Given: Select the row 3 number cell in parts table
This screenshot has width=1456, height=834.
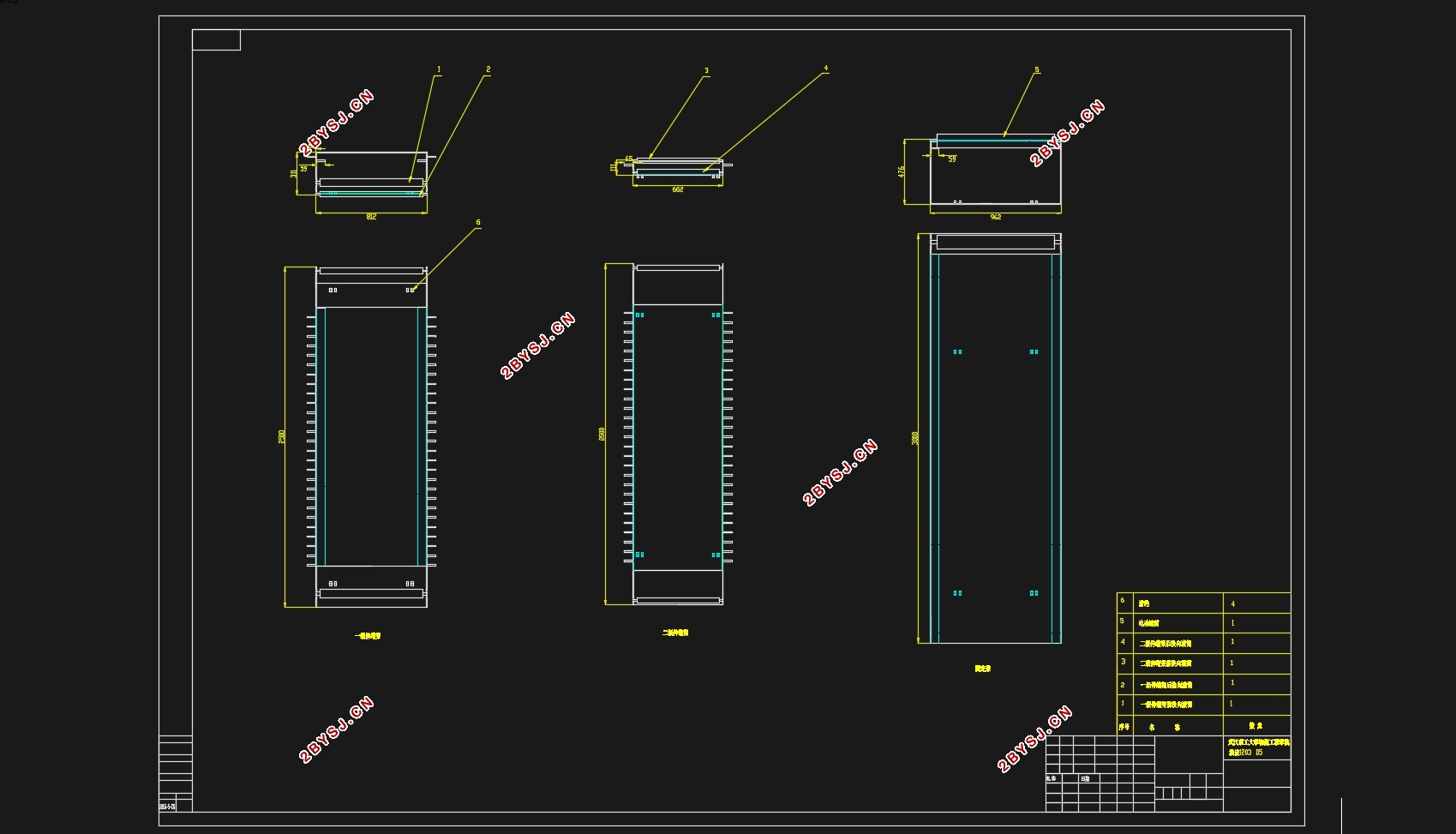Looking at the screenshot, I should (x=1125, y=663).
